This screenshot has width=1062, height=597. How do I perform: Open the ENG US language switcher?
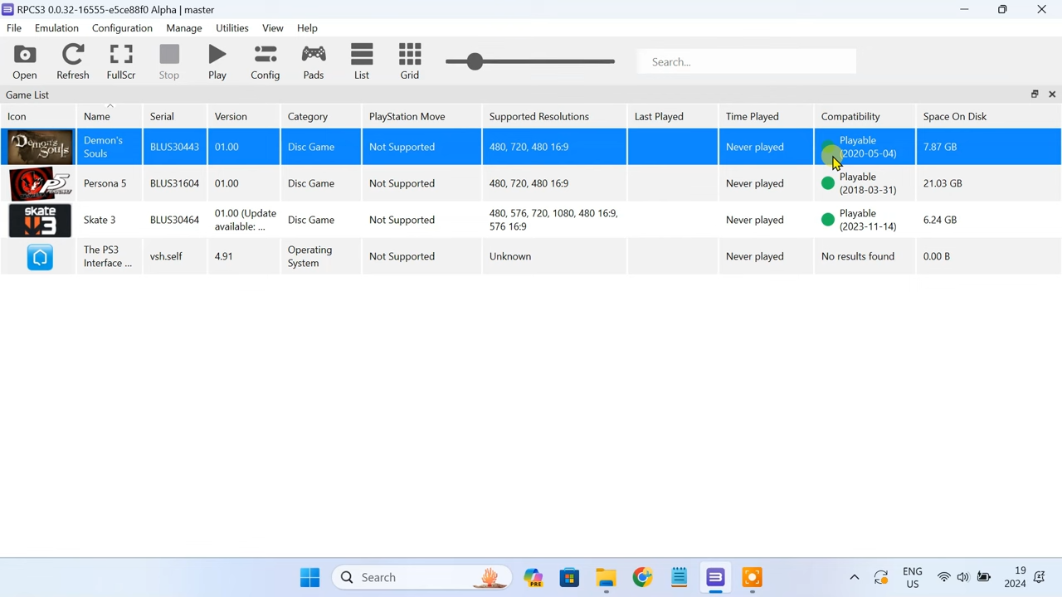coord(912,577)
